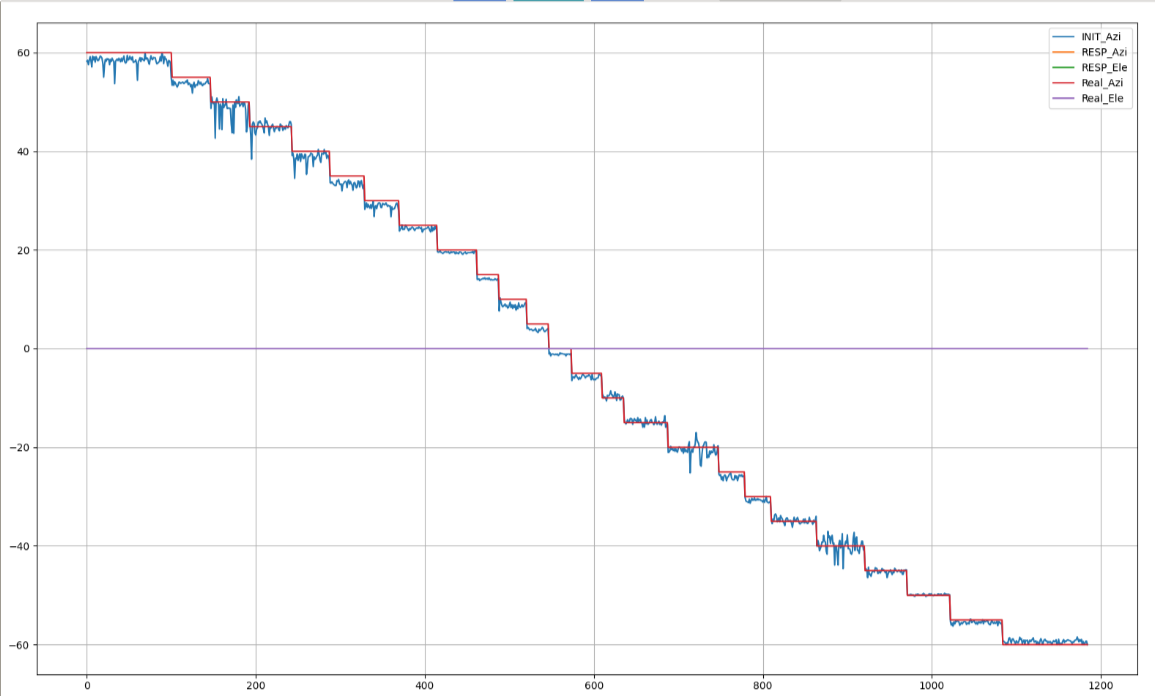This screenshot has height=696, width=1155.
Task: Click the x-axis tick label 200
Action: coord(256,686)
